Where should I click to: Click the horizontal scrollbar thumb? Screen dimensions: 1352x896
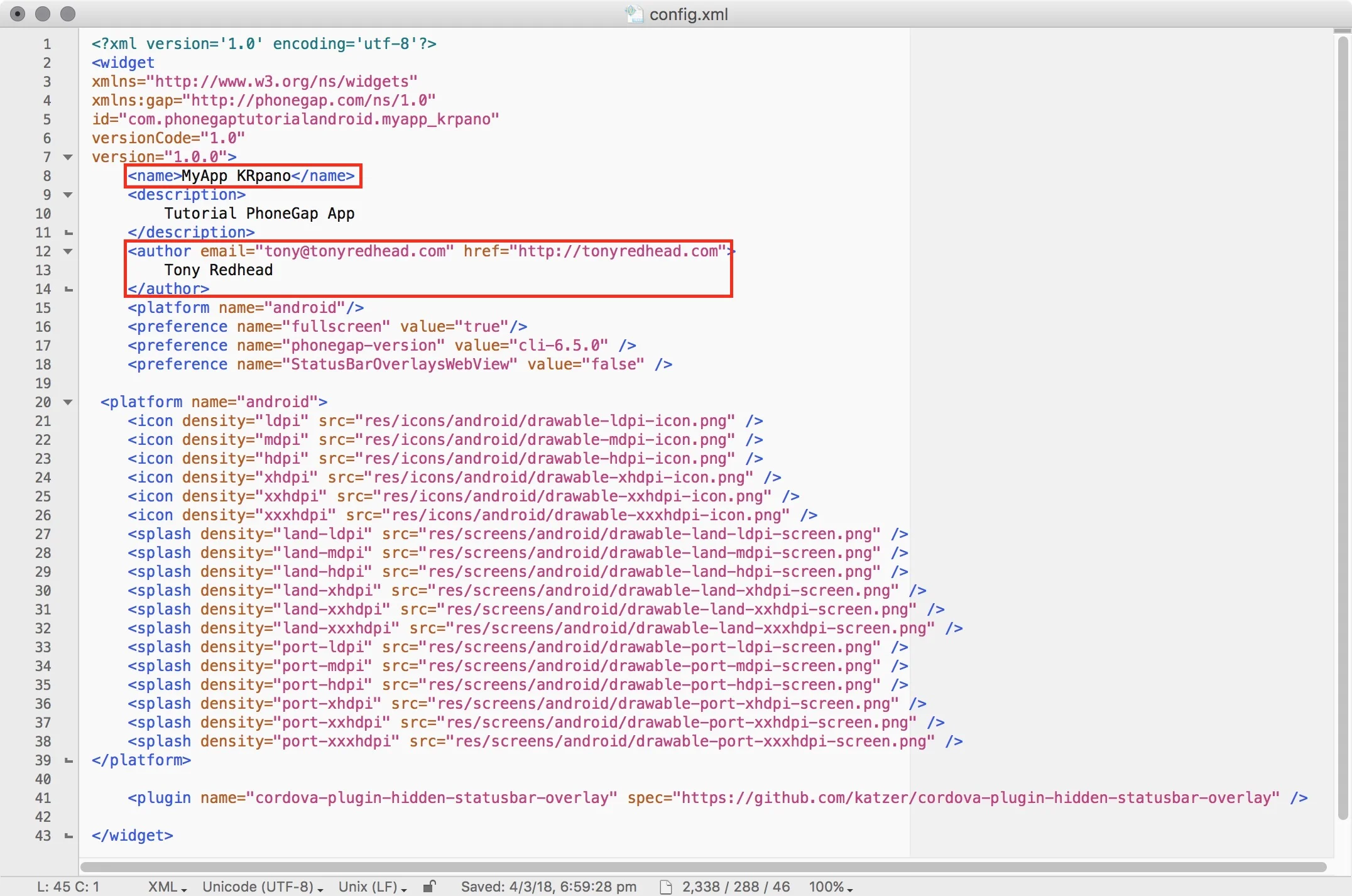[704, 866]
